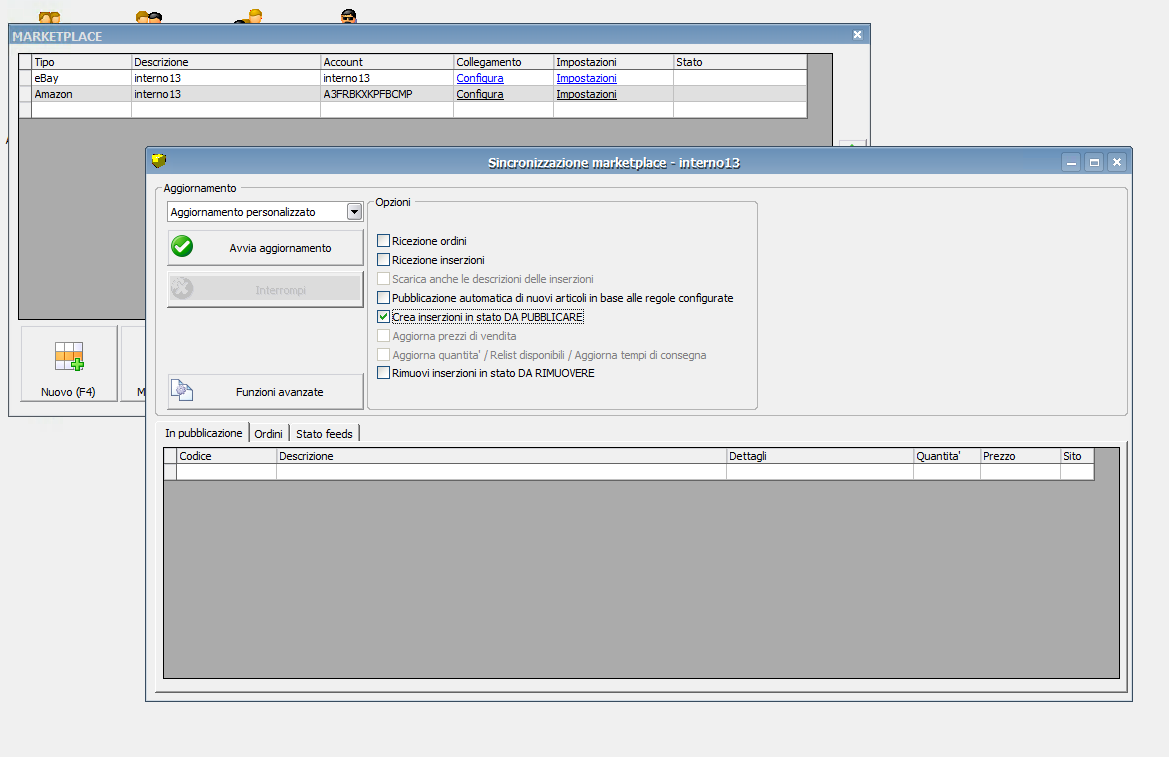Close the MARKETPLACE window
The width and height of the screenshot is (1169, 757).
pyautogui.click(x=857, y=35)
